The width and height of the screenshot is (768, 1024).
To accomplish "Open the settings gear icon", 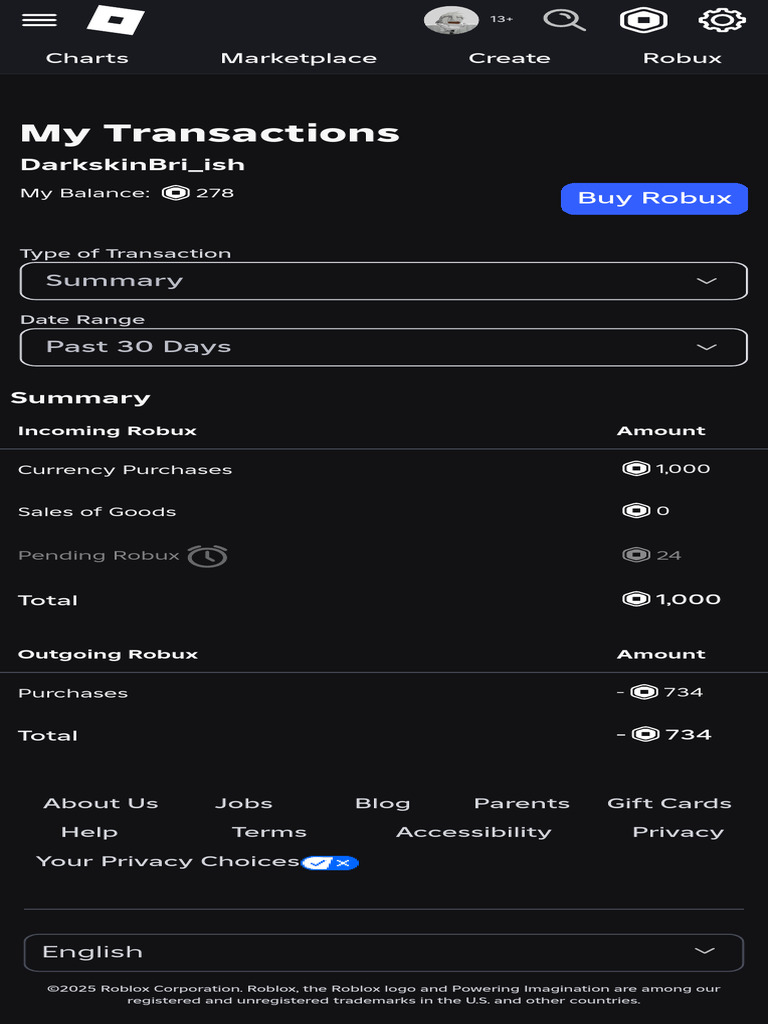I will point(722,20).
